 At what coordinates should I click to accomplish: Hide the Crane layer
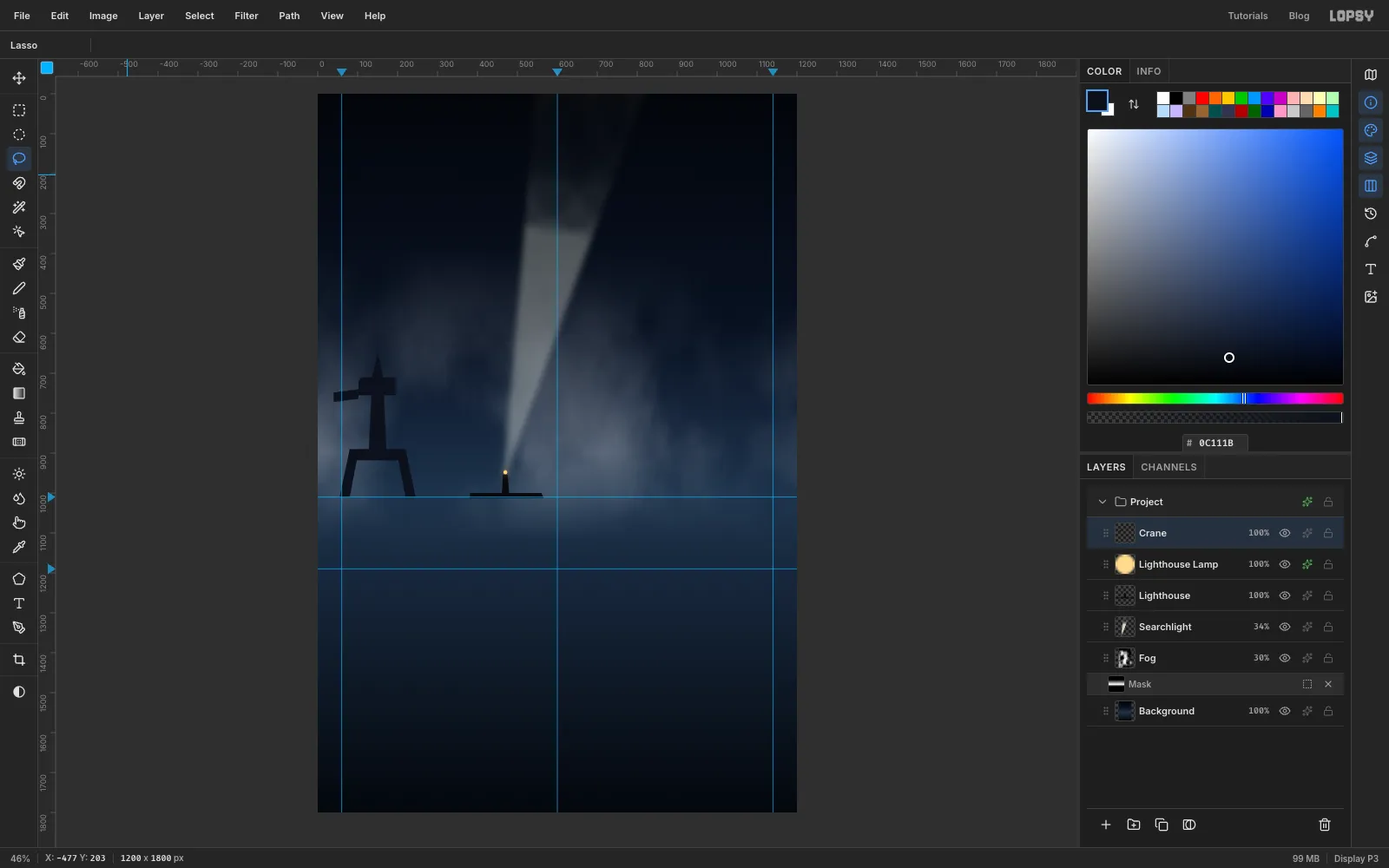(1285, 533)
